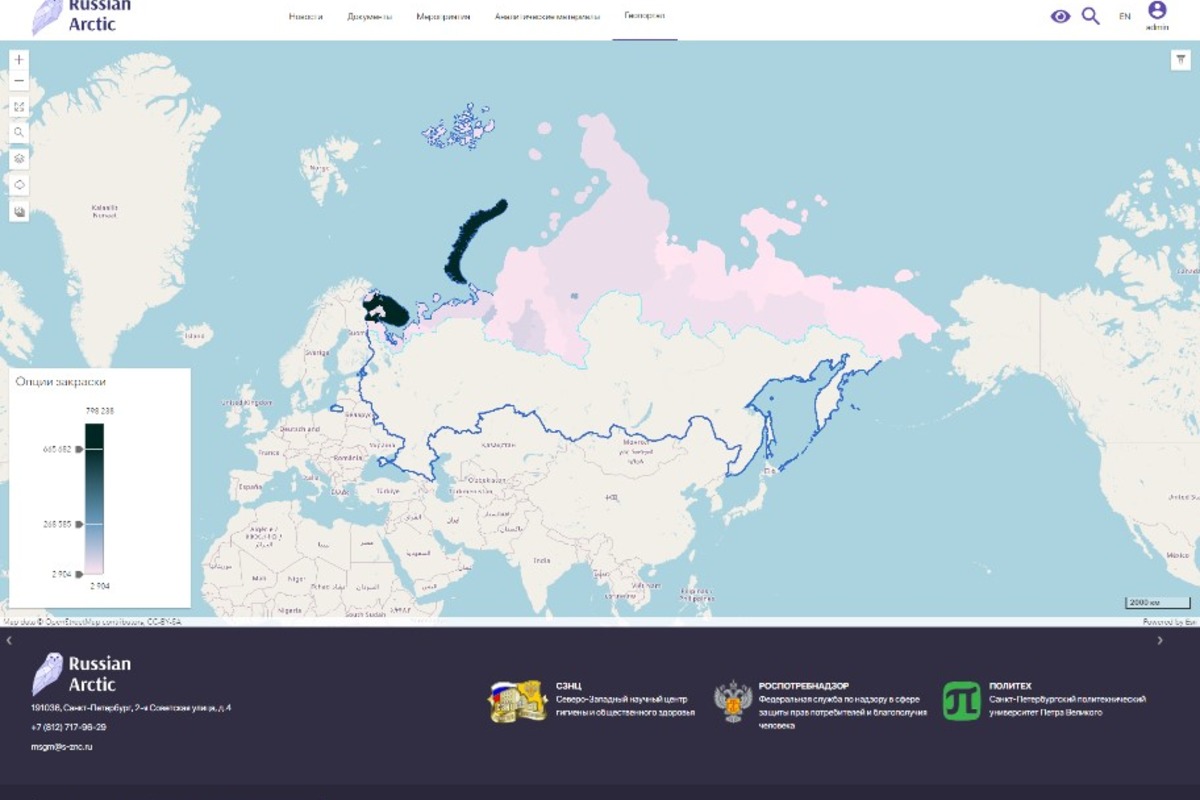The height and width of the screenshot is (800, 1200).
Task: Toggle the accessibility eye icon
Action: pyautogui.click(x=1060, y=16)
